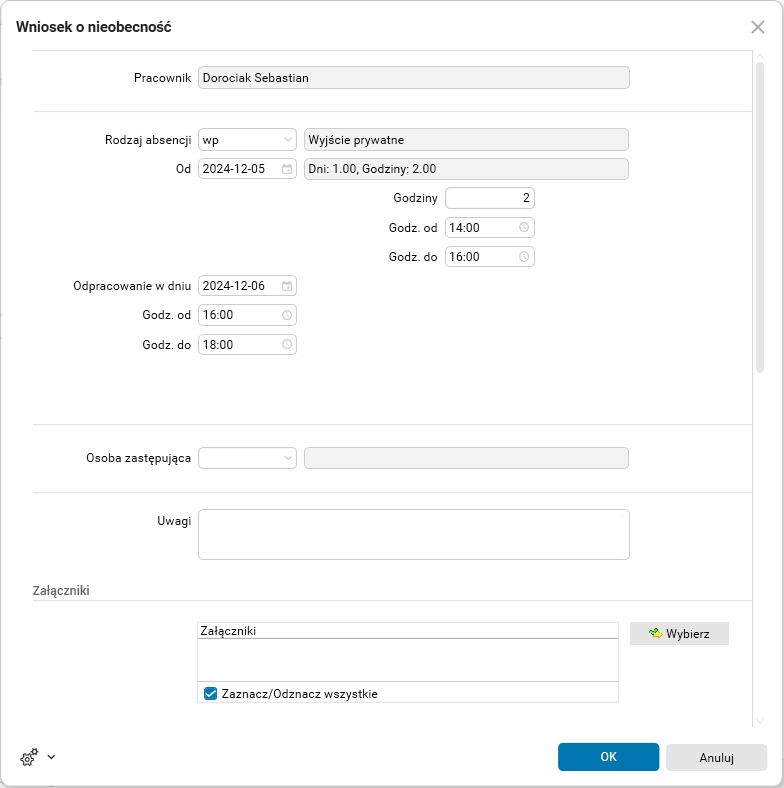Confirm the request with OK
The image size is (784, 788).
(x=608, y=757)
